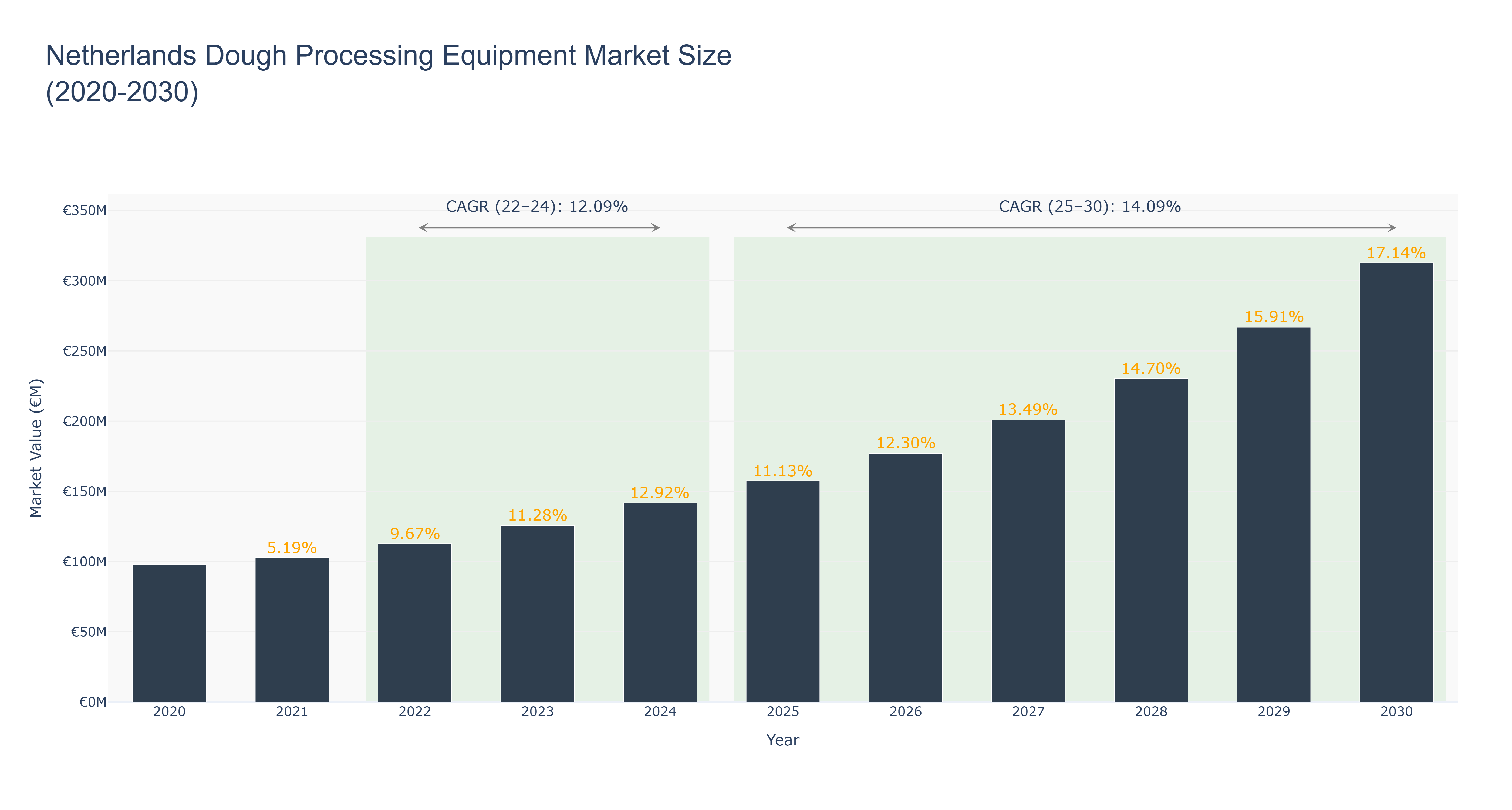
Task: Click the €50M y-axis tick label
Action: pos(89,632)
